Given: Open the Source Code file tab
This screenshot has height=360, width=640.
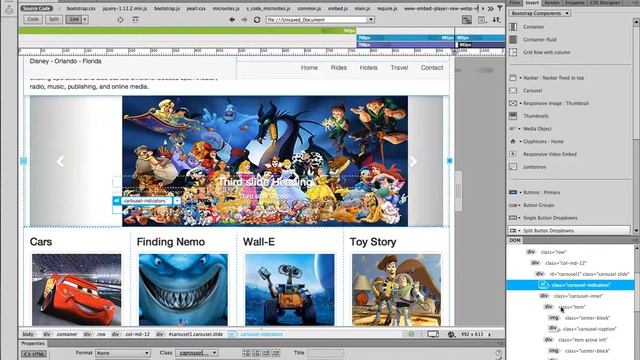Looking at the screenshot, I should point(37,8).
